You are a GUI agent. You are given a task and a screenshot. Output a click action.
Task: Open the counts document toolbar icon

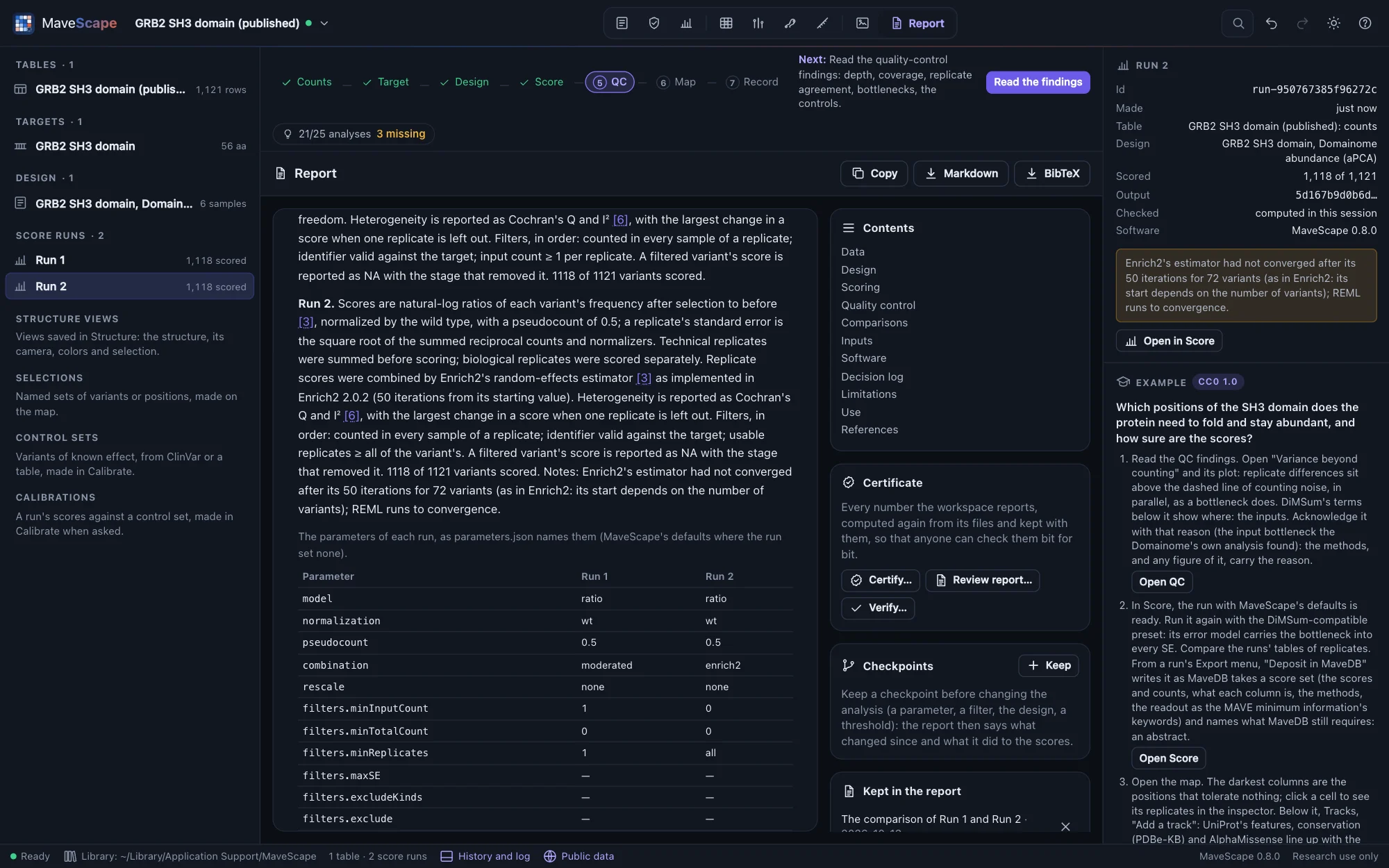[622, 23]
